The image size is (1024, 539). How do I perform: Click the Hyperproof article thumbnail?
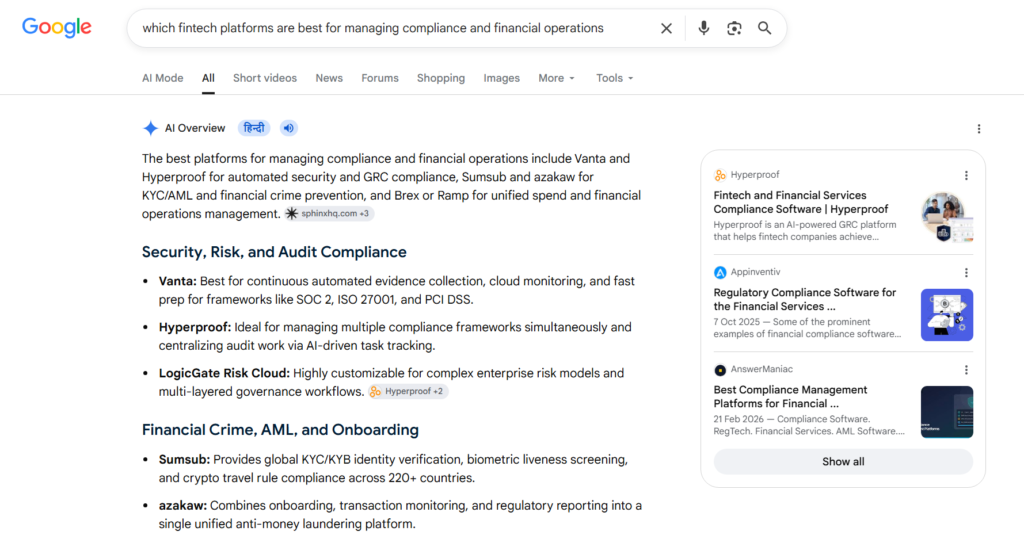[947, 218]
